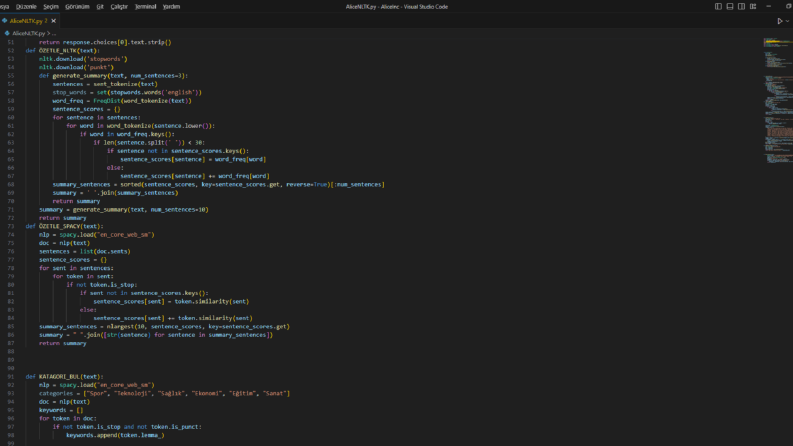Screen dimensions: 793x446
Task: Toggle the secondary side bar layout icon
Action: click(x=741, y=7)
